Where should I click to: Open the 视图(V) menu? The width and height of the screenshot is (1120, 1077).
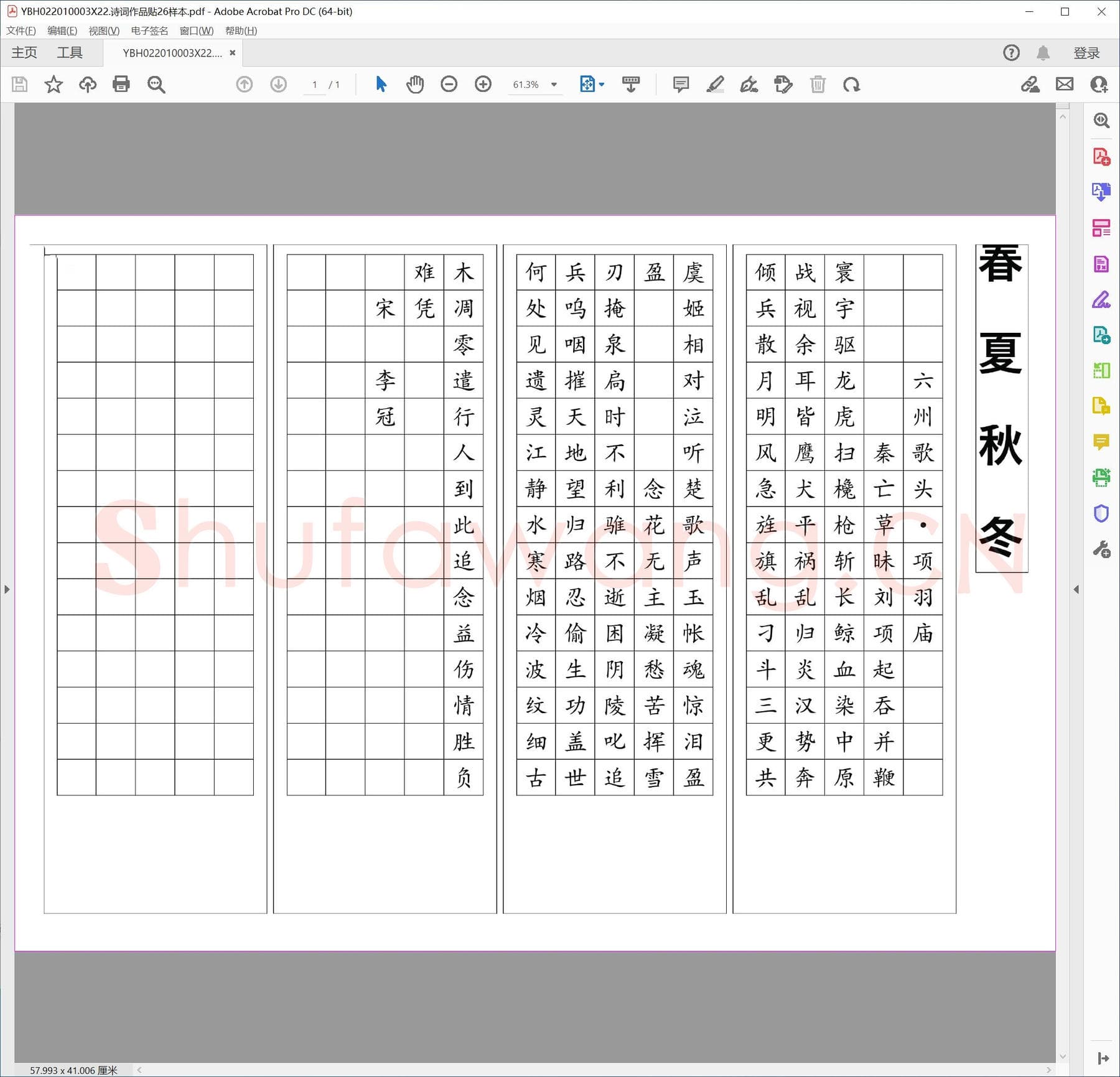pyautogui.click(x=104, y=30)
